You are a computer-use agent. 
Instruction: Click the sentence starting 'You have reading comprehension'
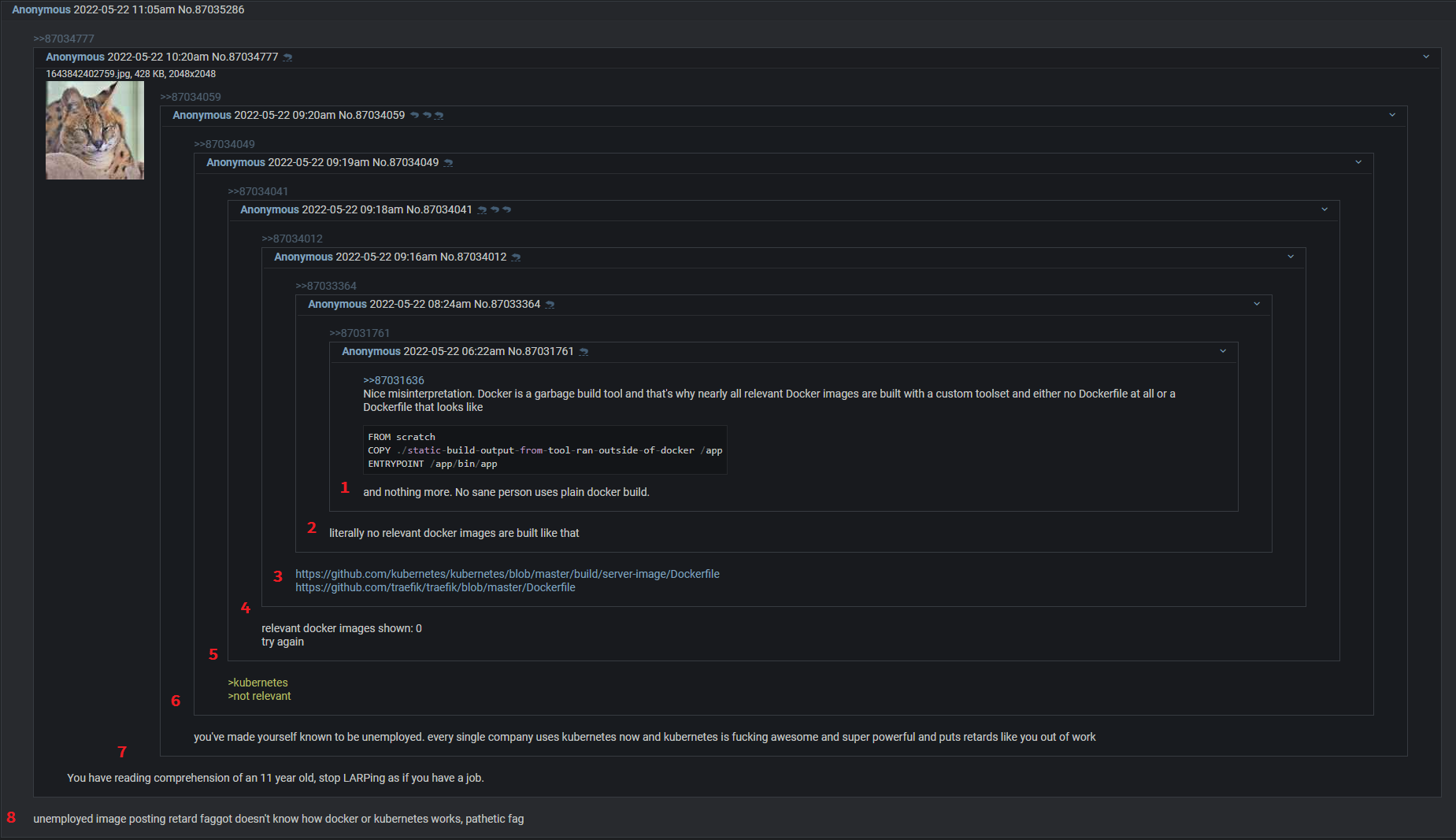pyautogui.click(x=276, y=778)
